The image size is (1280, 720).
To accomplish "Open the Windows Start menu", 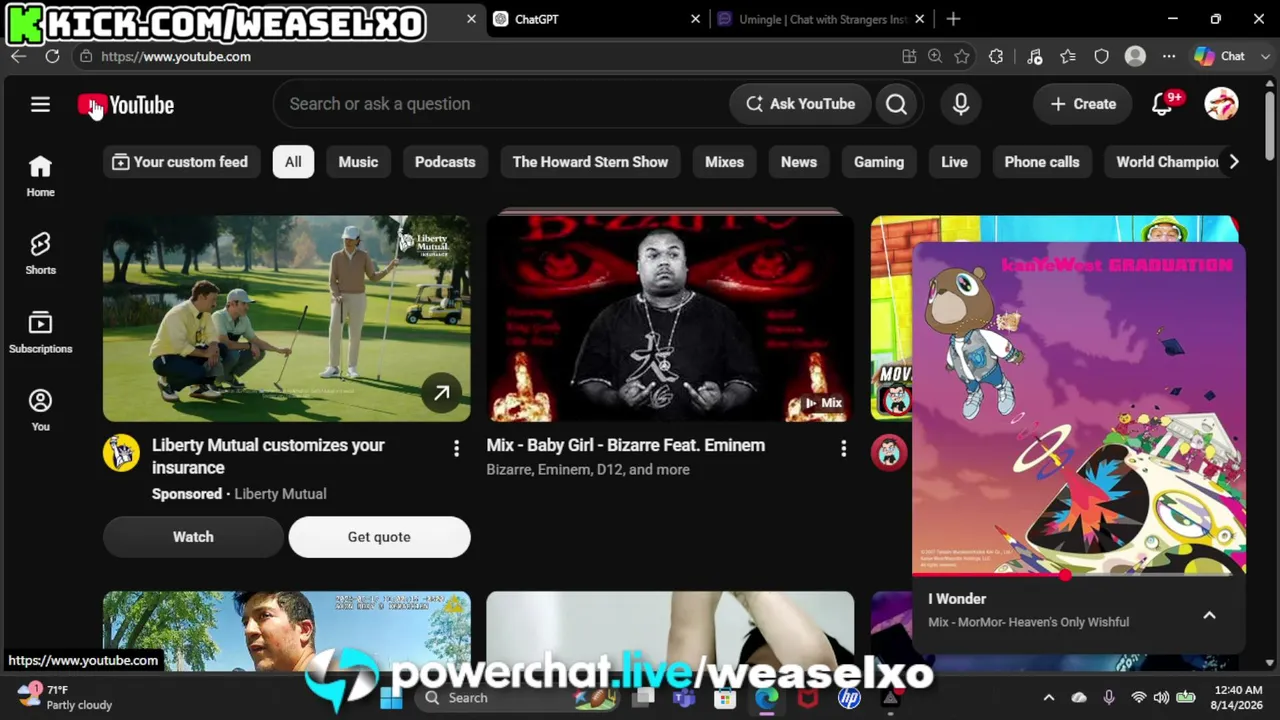I will 391,698.
